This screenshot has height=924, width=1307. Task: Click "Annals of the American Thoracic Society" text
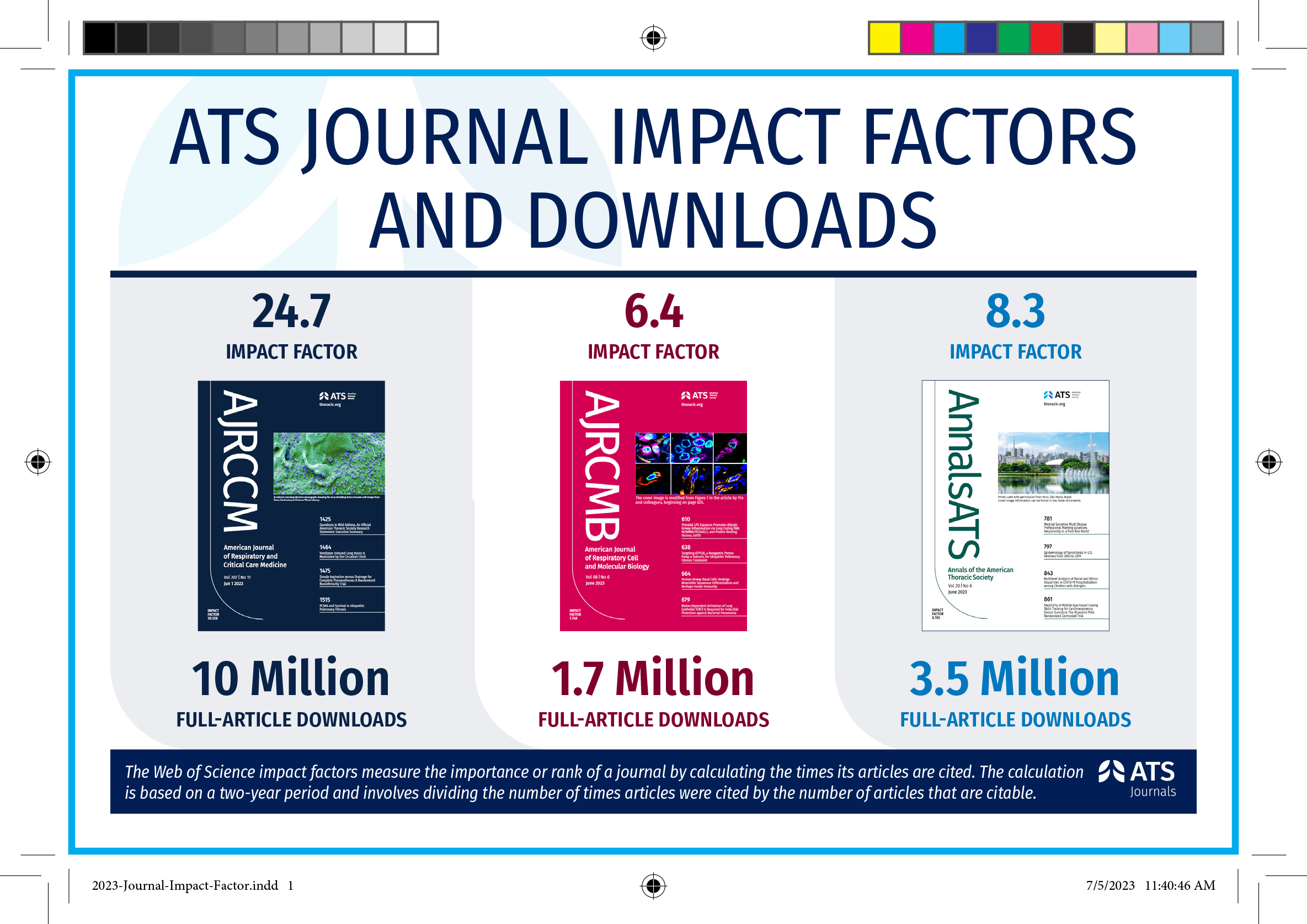point(980,573)
